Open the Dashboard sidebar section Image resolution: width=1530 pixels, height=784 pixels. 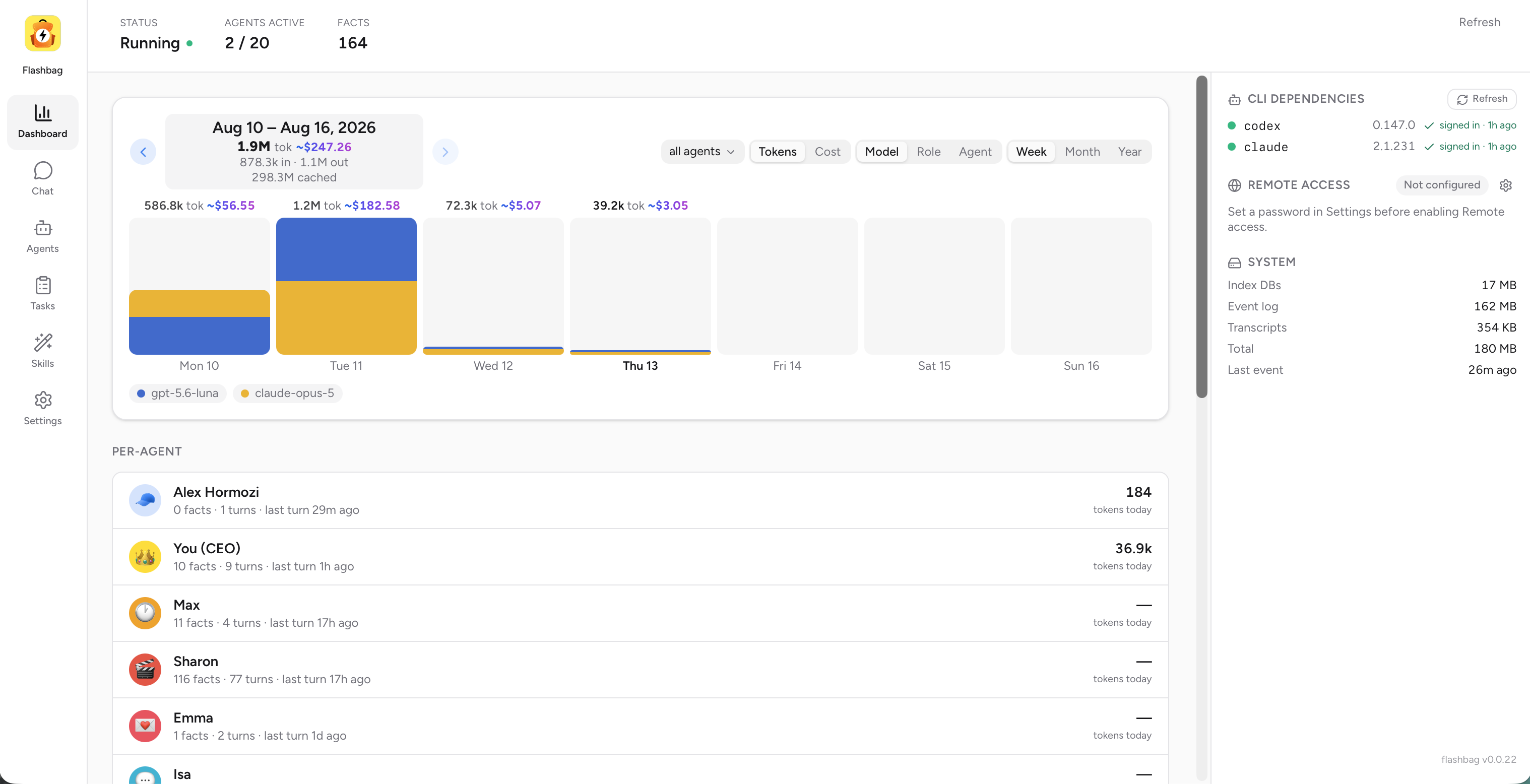point(43,122)
